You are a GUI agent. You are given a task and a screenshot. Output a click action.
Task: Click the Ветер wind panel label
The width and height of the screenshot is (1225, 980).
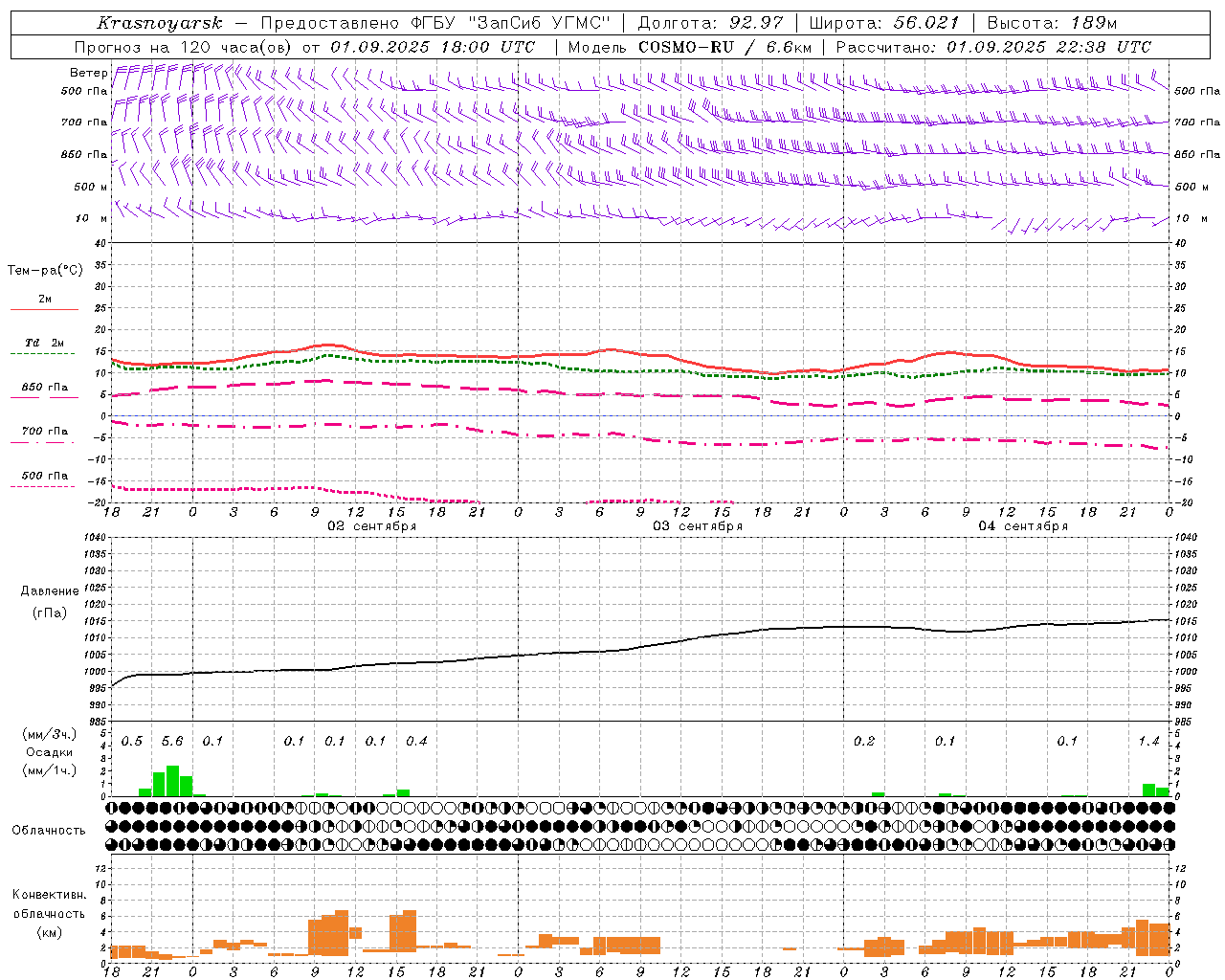[89, 73]
